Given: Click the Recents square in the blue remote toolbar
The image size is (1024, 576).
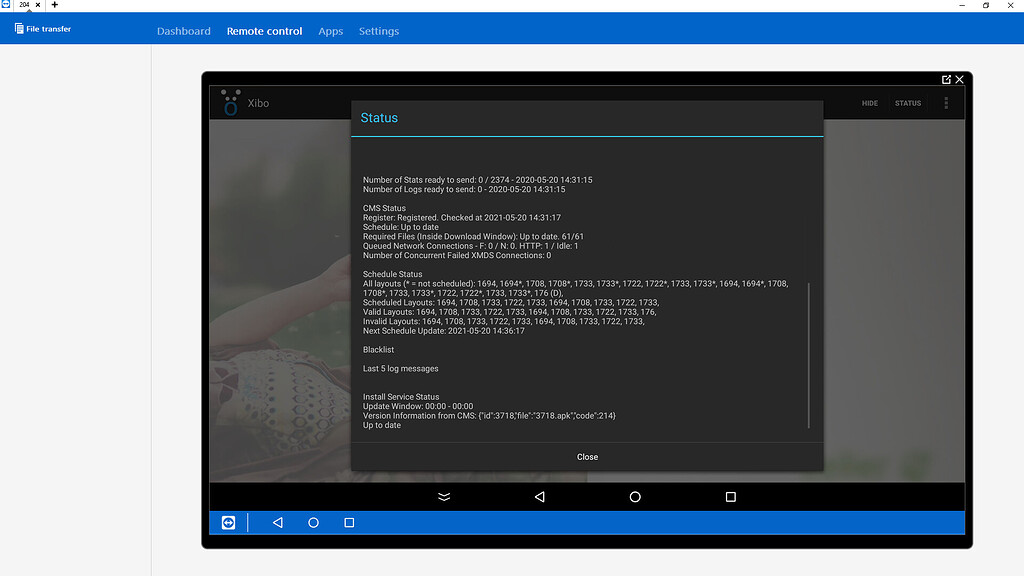Looking at the screenshot, I should 348,522.
